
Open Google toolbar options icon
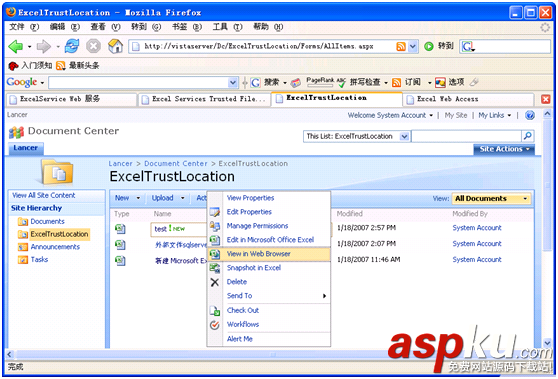tap(440, 83)
